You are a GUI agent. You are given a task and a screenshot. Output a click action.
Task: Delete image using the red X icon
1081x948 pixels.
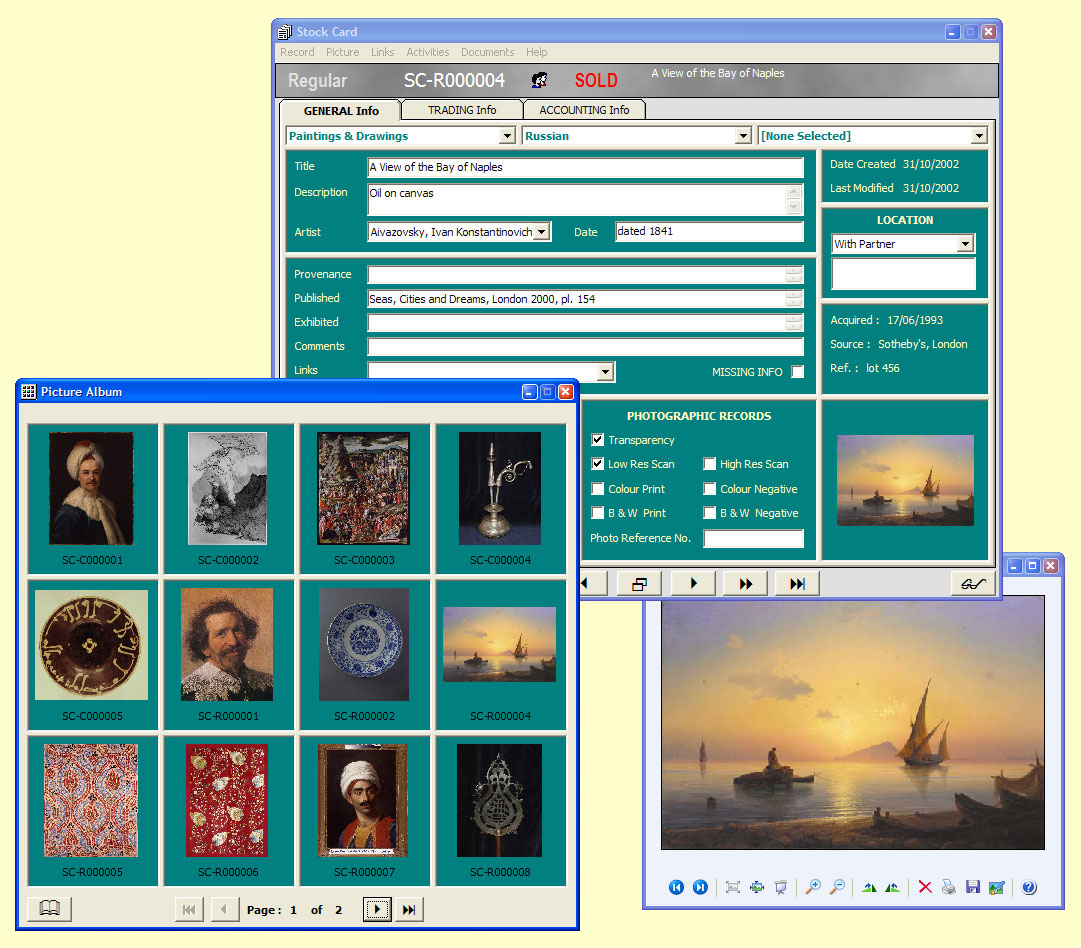tap(925, 887)
